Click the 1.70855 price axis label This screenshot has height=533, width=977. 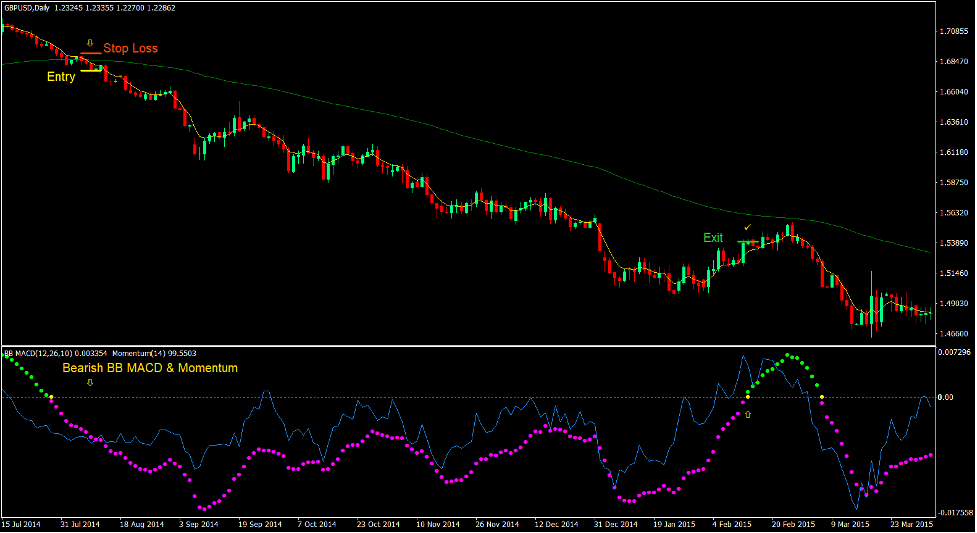pos(956,31)
